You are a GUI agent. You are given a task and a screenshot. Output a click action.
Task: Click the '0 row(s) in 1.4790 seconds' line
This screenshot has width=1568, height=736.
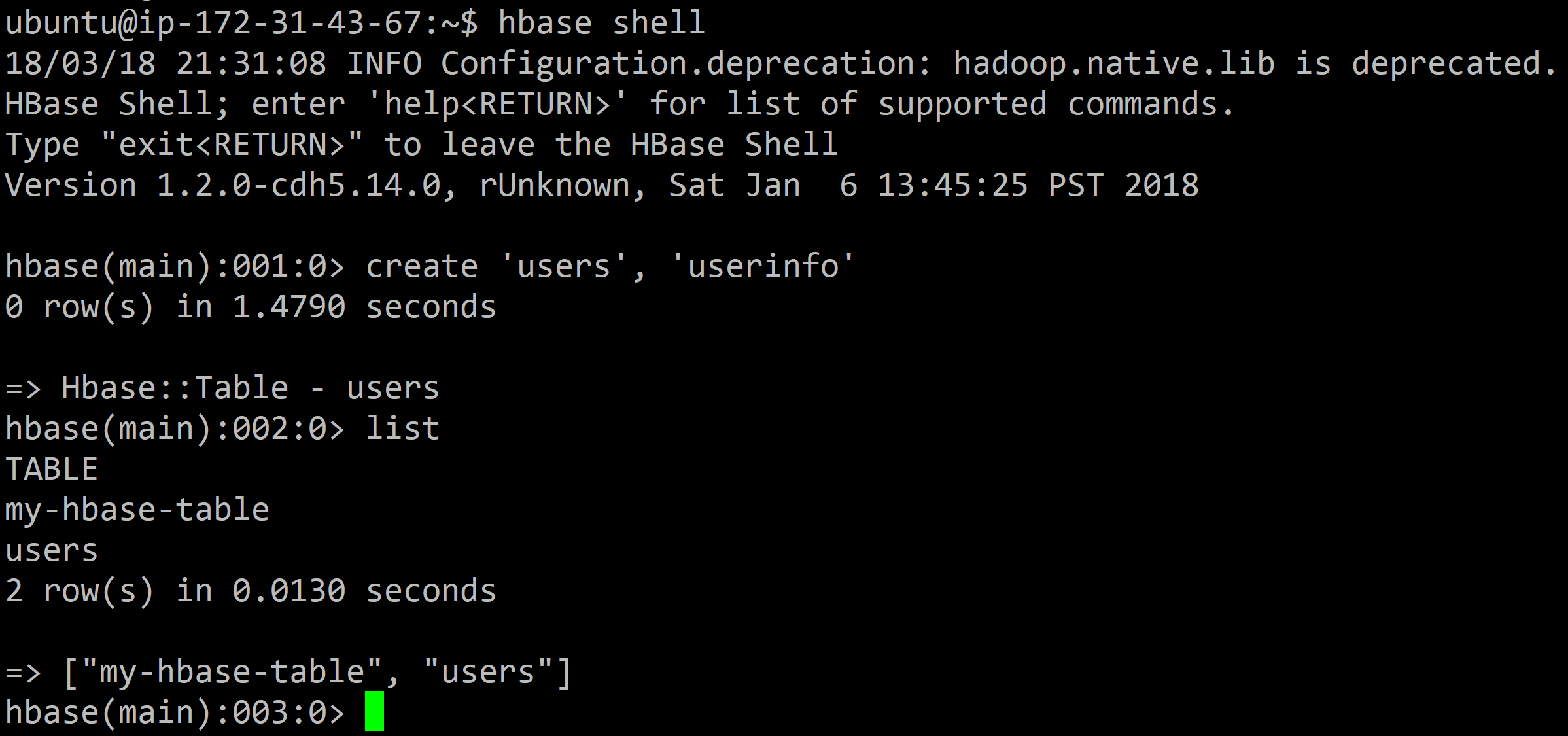[251, 307]
